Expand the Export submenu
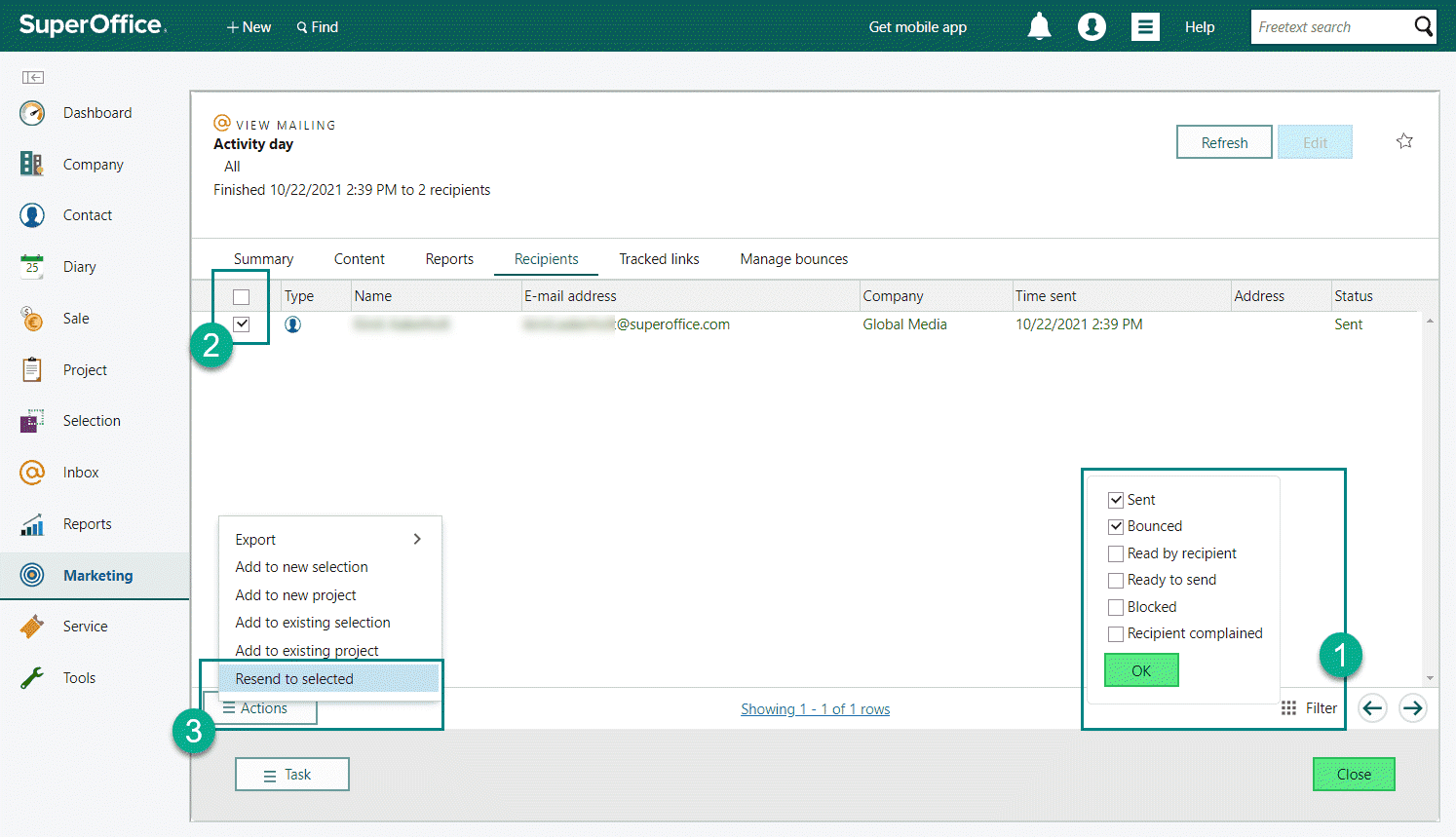Image resolution: width=1456 pixels, height=837 pixels. point(329,539)
